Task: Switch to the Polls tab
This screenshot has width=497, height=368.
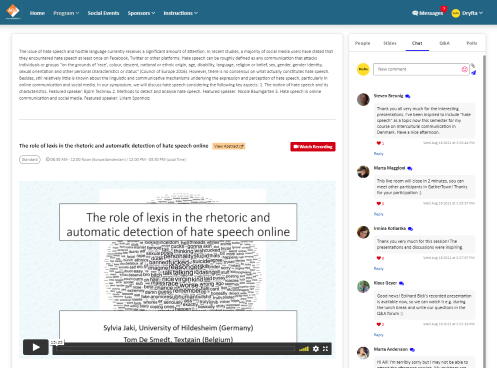Action: (471, 43)
